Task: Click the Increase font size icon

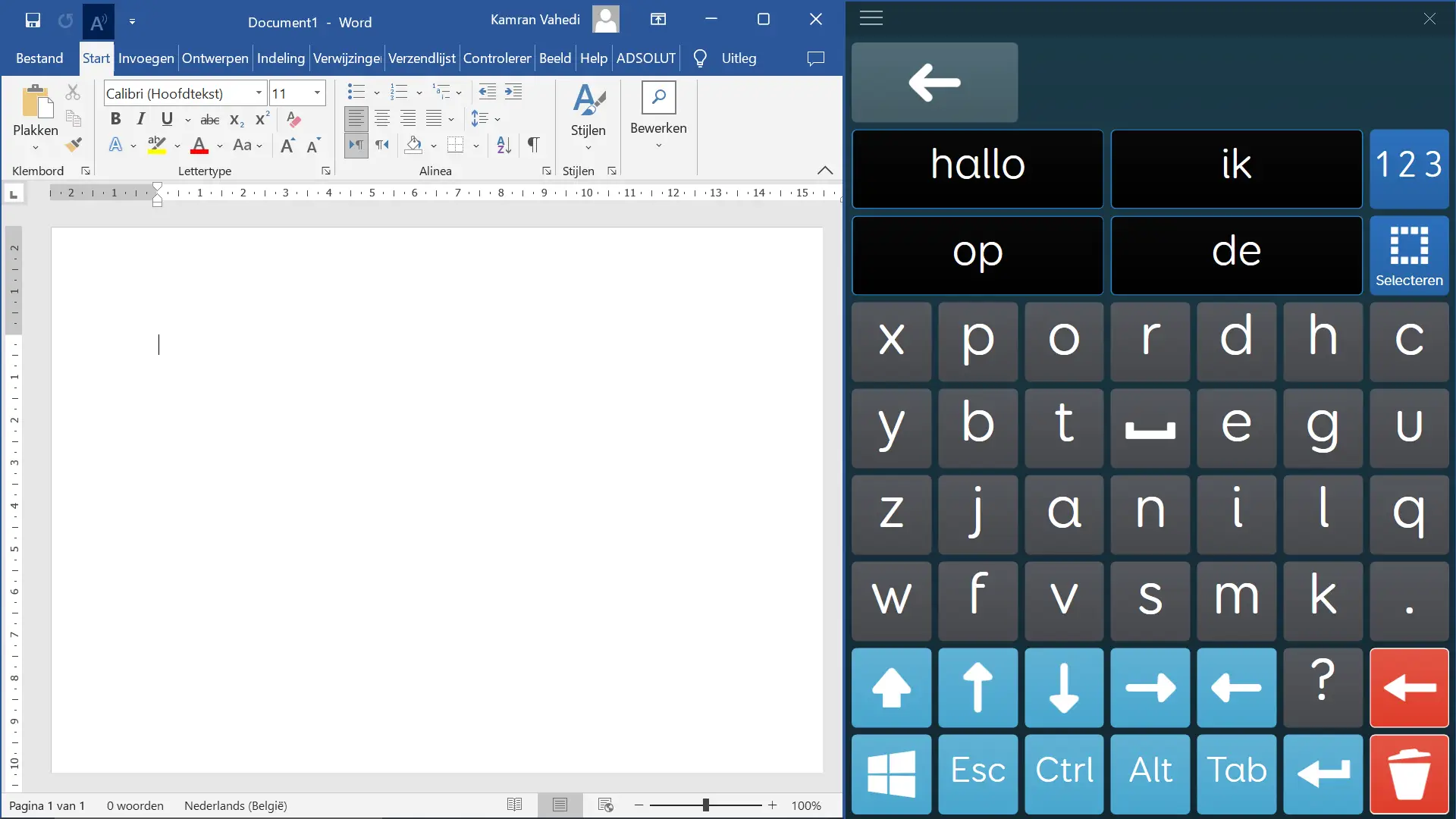Action: coord(287,145)
